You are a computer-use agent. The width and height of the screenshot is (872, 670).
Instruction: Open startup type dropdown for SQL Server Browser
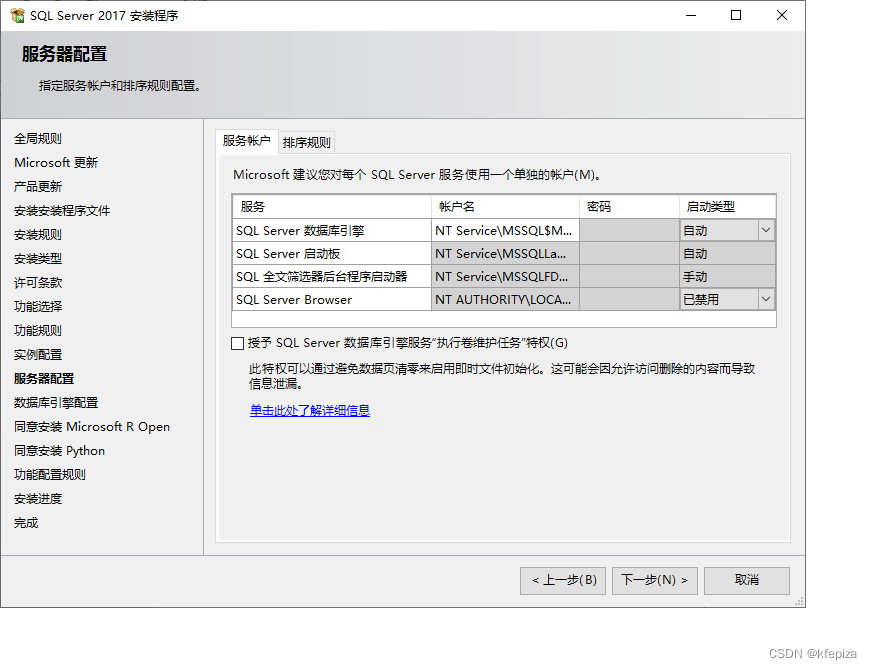coord(766,299)
